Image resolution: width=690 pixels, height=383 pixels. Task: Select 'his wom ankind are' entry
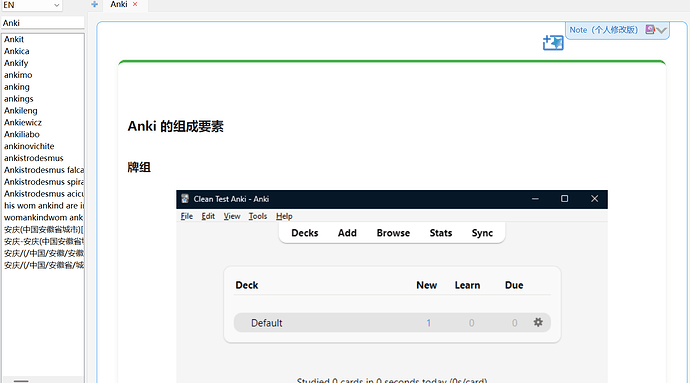tap(44, 206)
